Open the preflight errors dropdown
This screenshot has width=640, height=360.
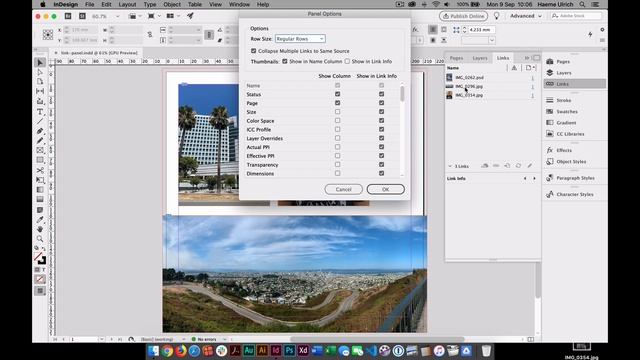[x=224, y=339]
